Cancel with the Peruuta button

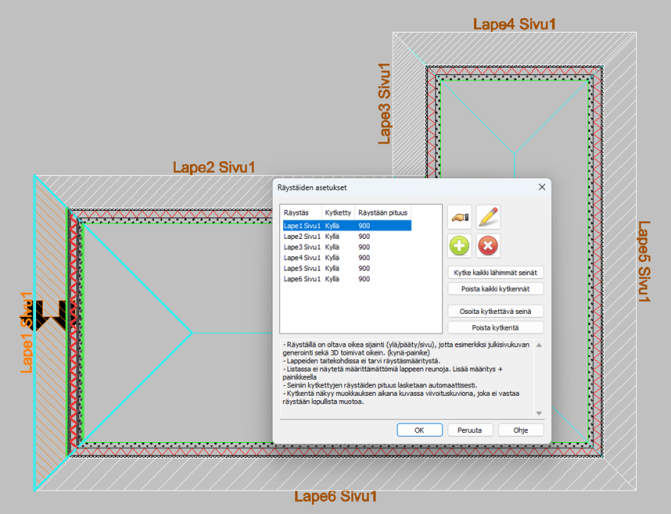pyautogui.click(x=470, y=430)
